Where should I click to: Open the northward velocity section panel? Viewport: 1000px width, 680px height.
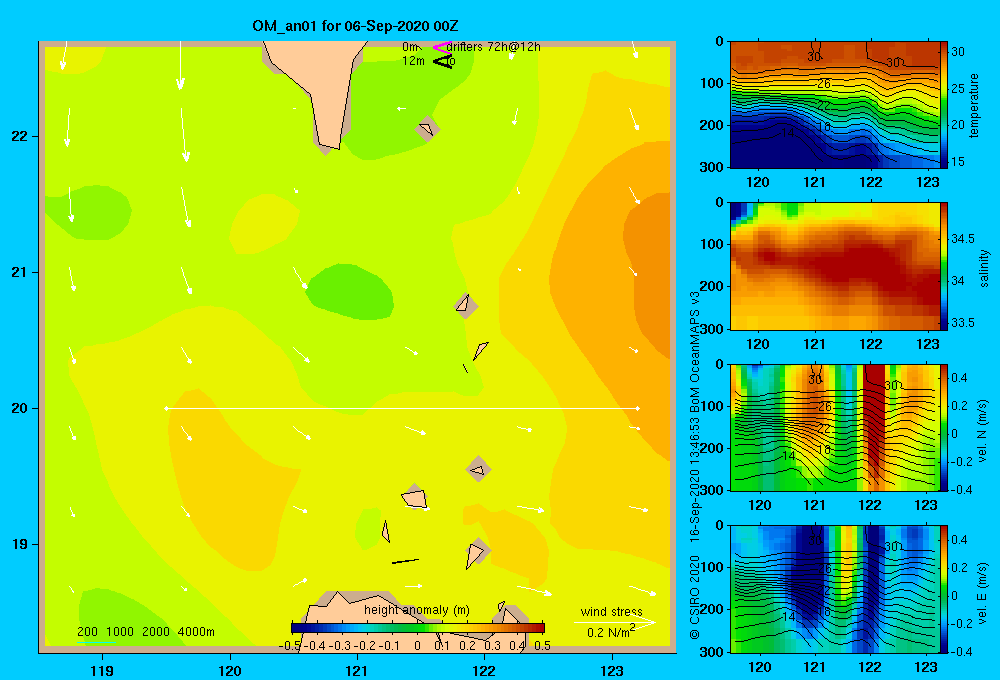(x=834, y=427)
